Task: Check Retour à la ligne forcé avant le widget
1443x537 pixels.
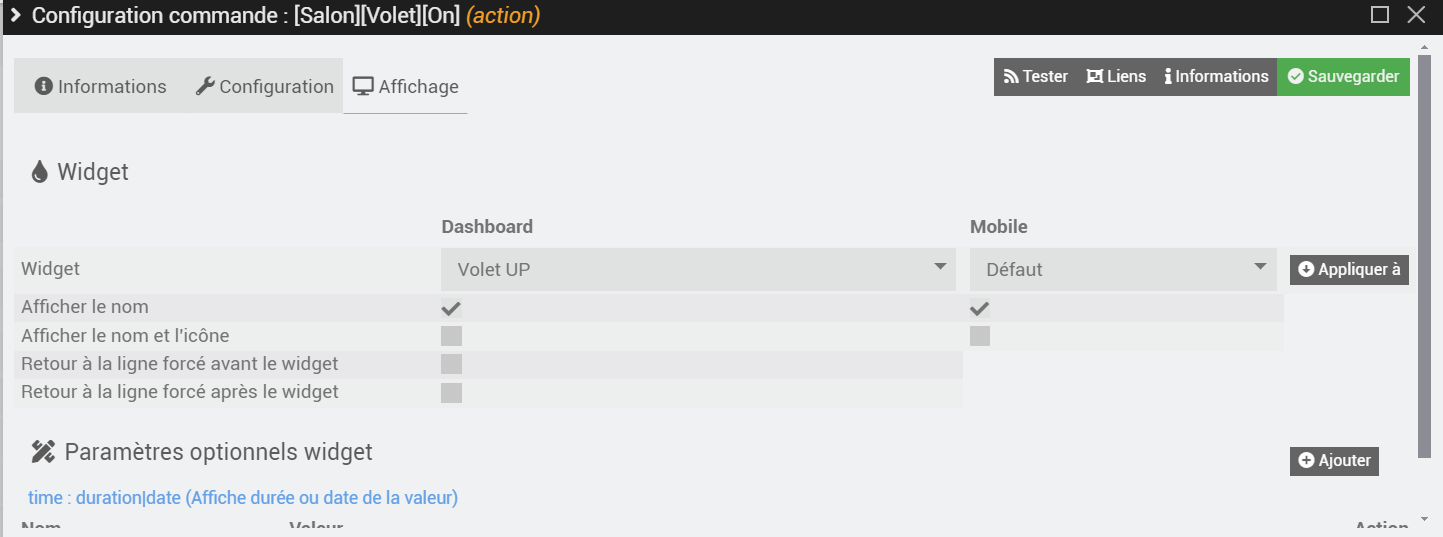Action: (x=451, y=364)
